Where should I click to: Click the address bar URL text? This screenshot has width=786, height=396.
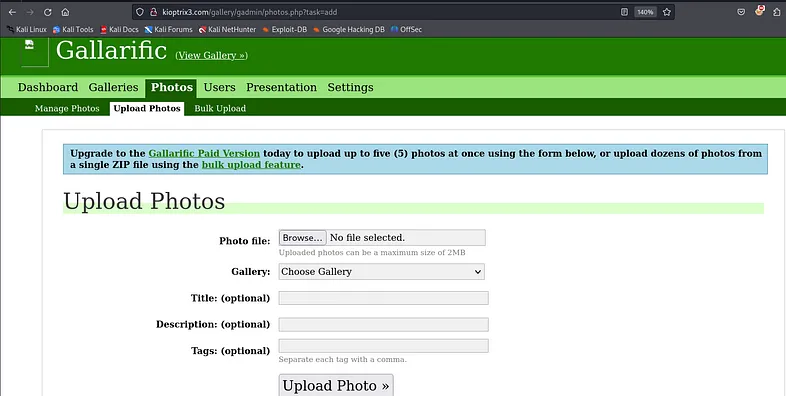tap(250, 12)
